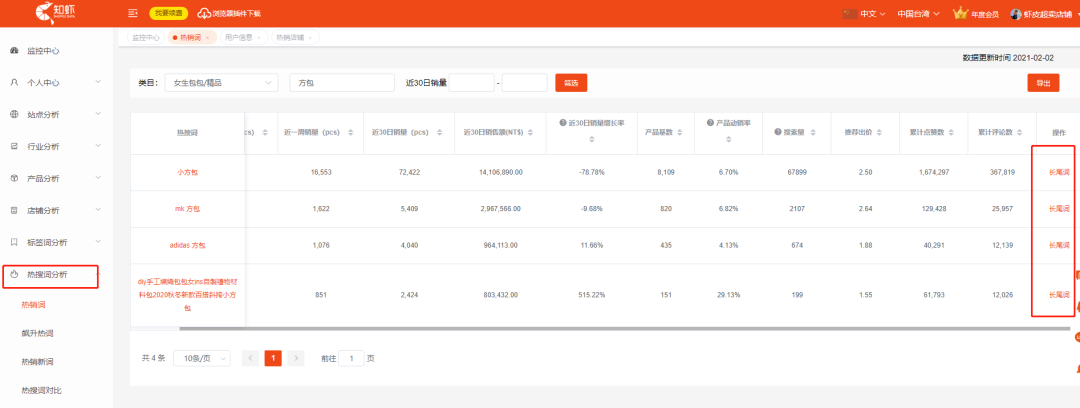This screenshot has height=408, width=1080.
Task: Click help icon beside 产品动销率
Action: pos(708,123)
